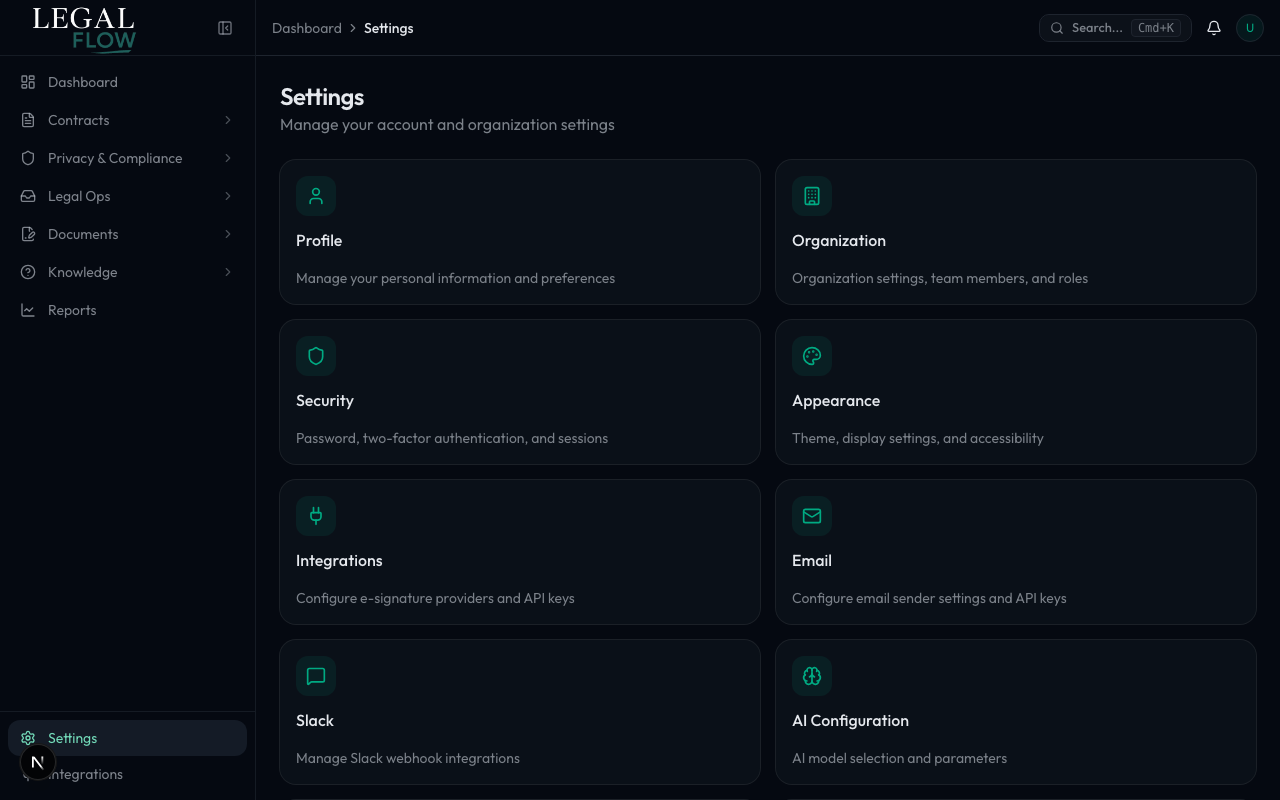Click the Appearance palette icon
1280x800 pixels.
click(x=812, y=356)
